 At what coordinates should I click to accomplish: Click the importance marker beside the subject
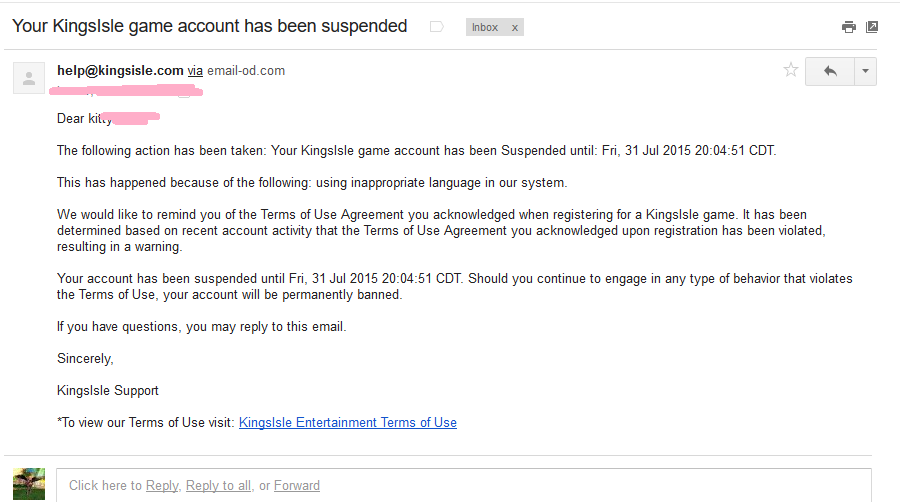coord(437,26)
